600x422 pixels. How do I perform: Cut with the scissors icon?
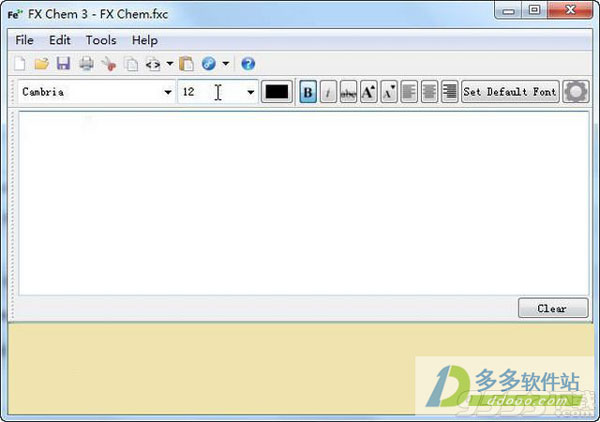(x=109, y=64)
